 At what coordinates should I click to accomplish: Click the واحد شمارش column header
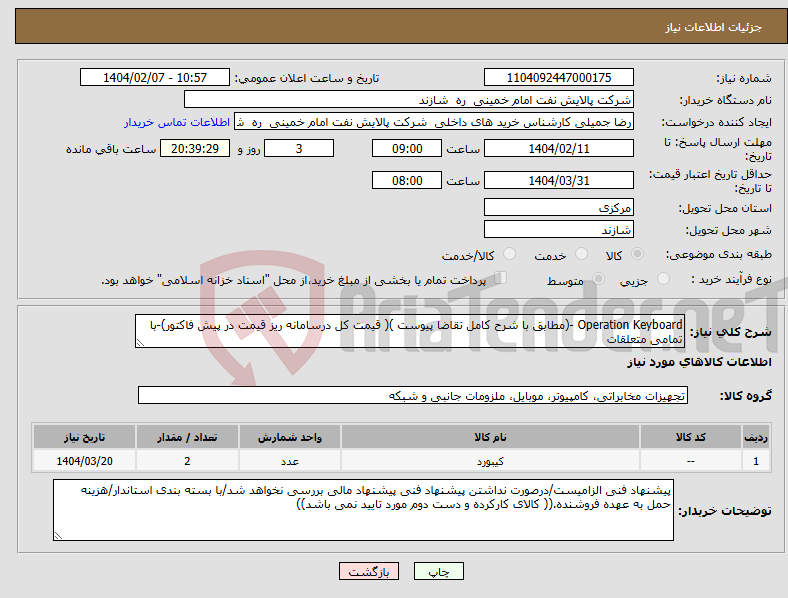[290, 437]
